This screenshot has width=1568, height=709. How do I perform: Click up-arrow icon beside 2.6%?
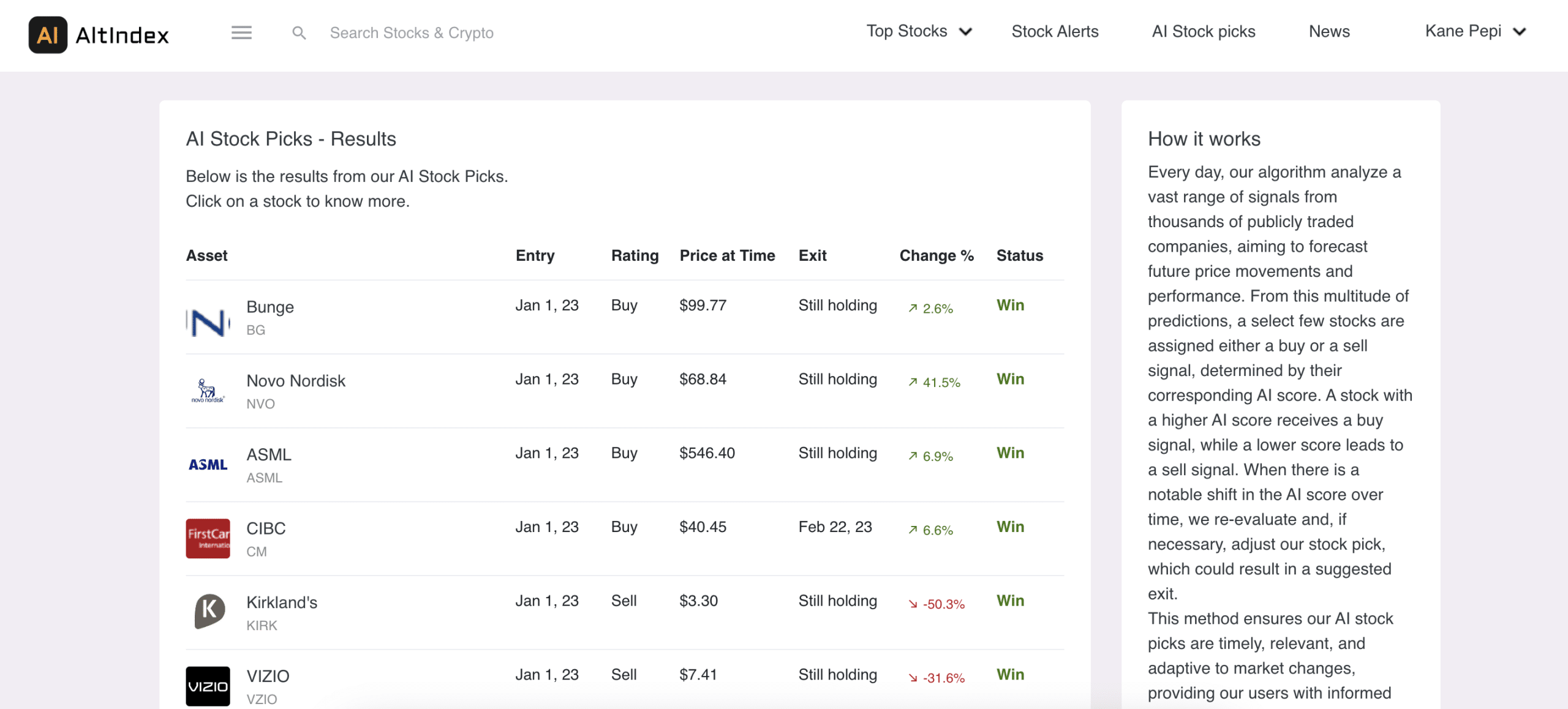[x=913, y=309]
